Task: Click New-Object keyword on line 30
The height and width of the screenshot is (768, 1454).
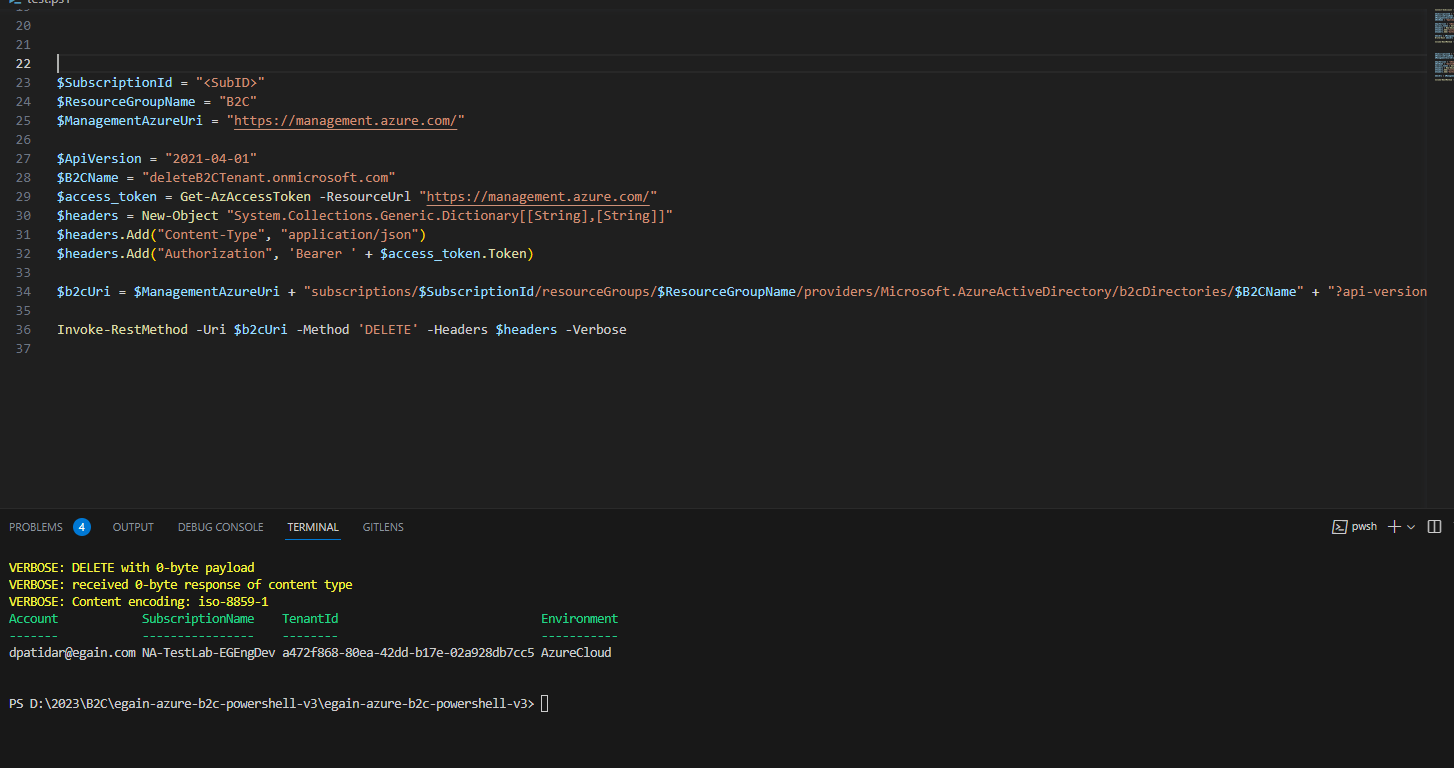Action: [x=180, y=215]
